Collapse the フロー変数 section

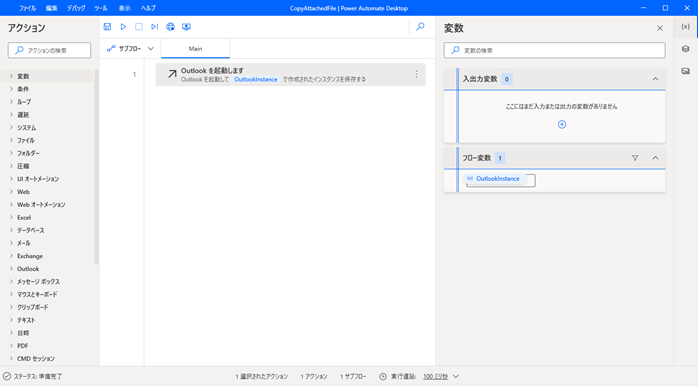[655, 158]
